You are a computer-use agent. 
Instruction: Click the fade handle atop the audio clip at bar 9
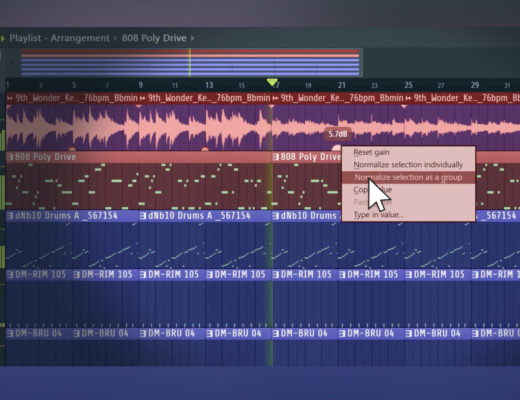(139, 106)
